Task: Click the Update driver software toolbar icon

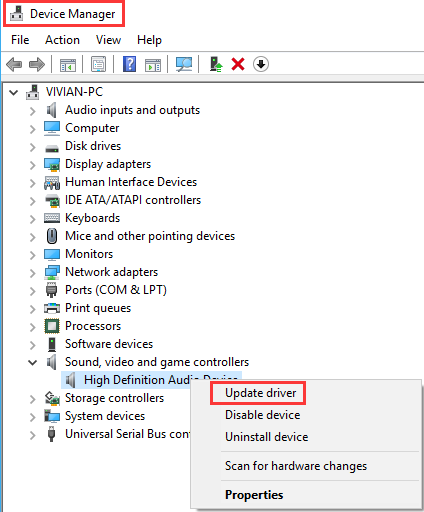Action: [216, 64]
